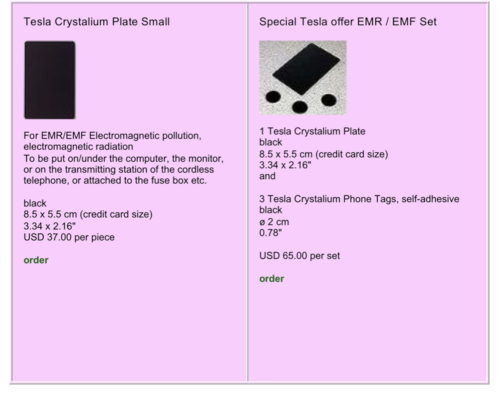Screen dimensions: 500x400
Task: Click the 'To be put on/under the computer' line
Action: 123,158
